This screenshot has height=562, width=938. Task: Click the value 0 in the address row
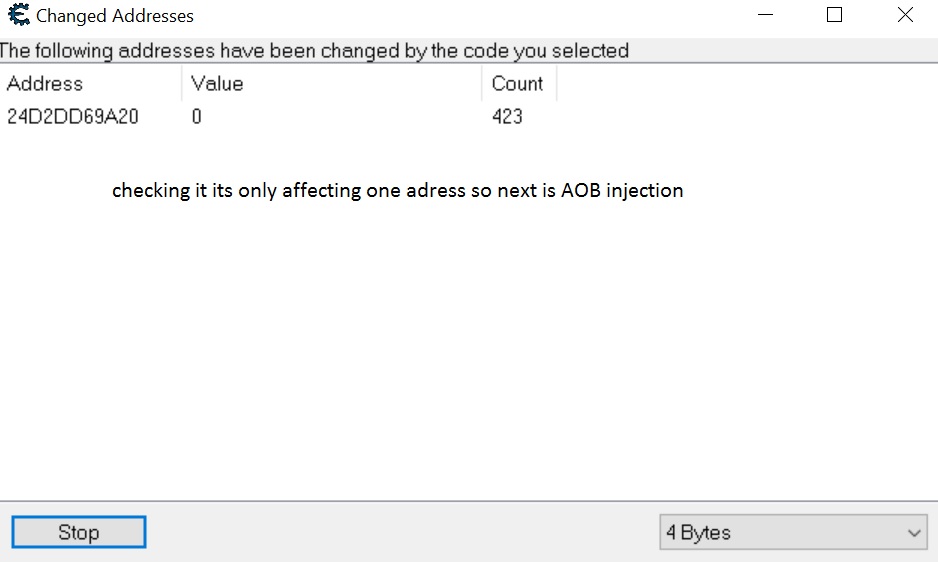click(x=197, y=116)
